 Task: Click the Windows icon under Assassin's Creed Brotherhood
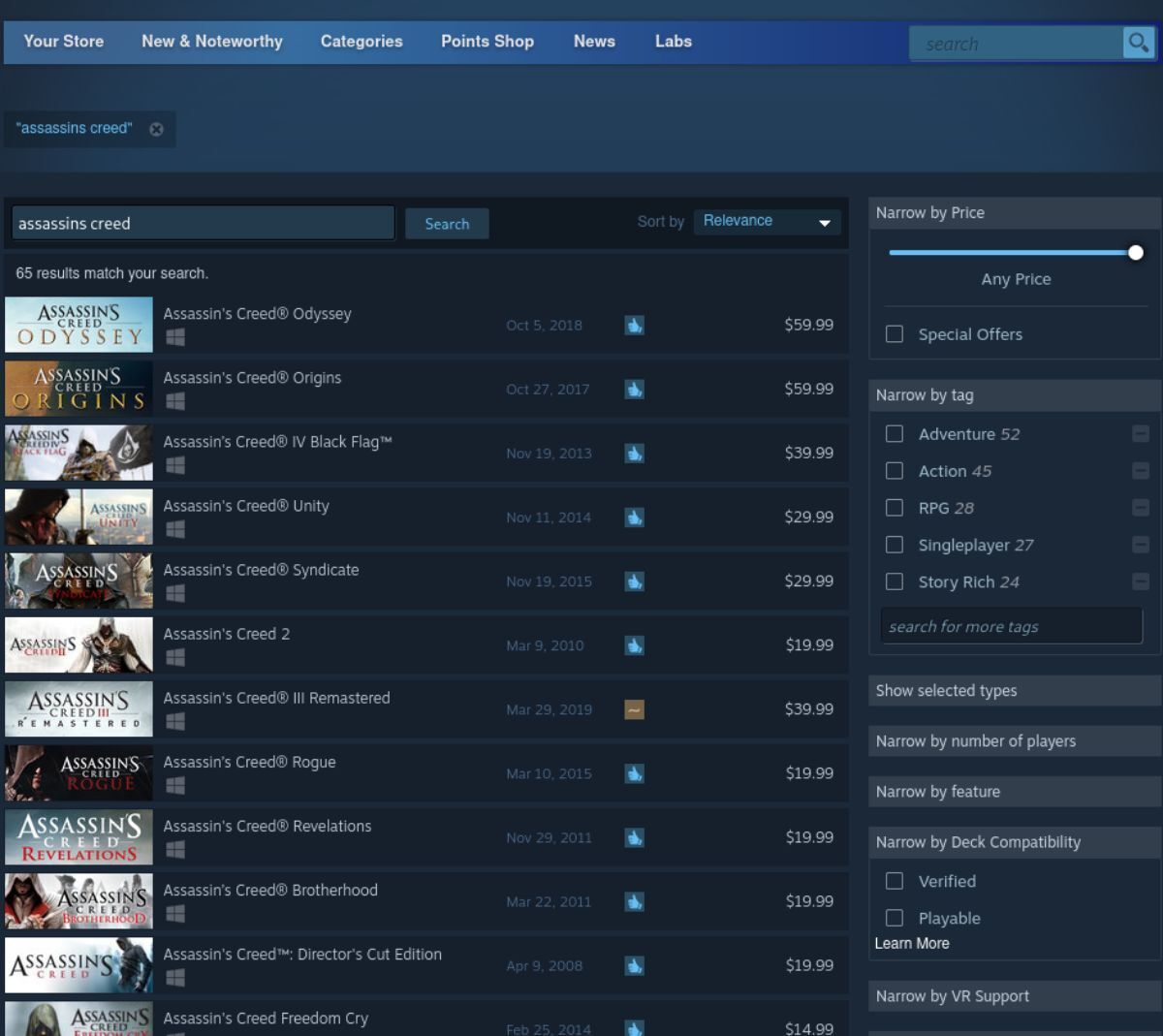(x=174, y=913)
